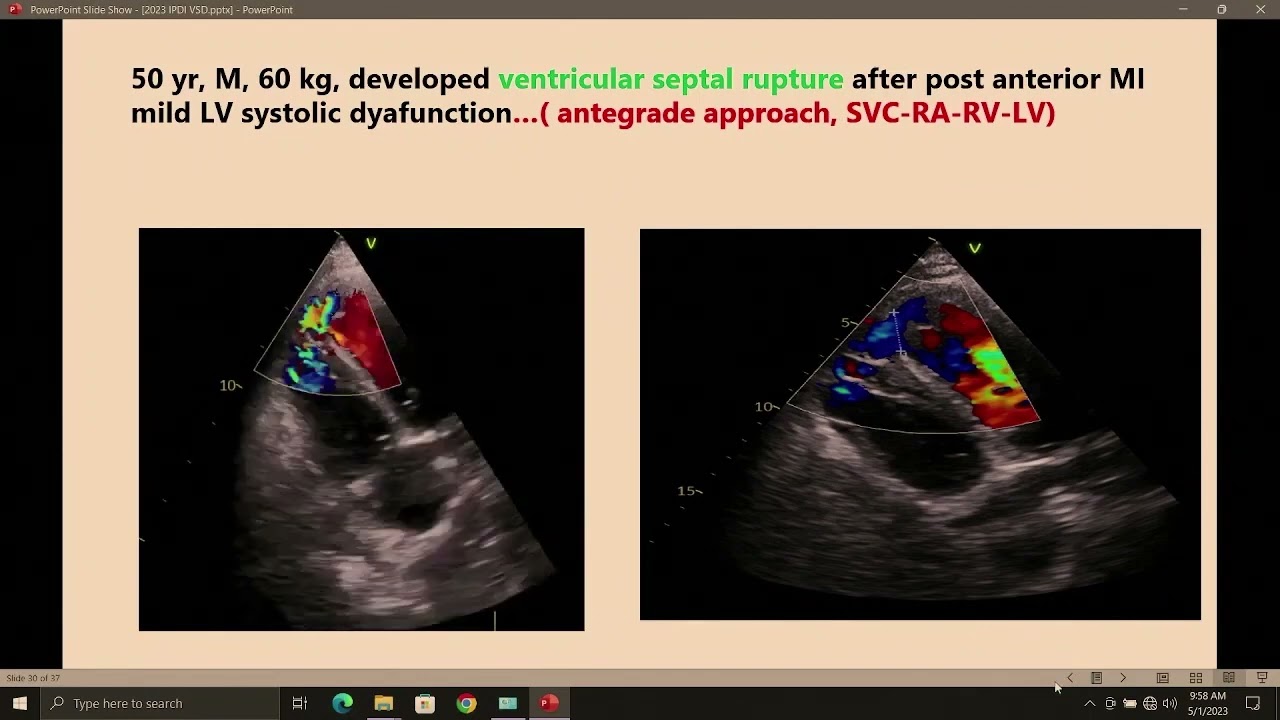Viewport: 1280px width, 720px height.
Task: Start Slide Show view icon
Action: coord(1262,678)
